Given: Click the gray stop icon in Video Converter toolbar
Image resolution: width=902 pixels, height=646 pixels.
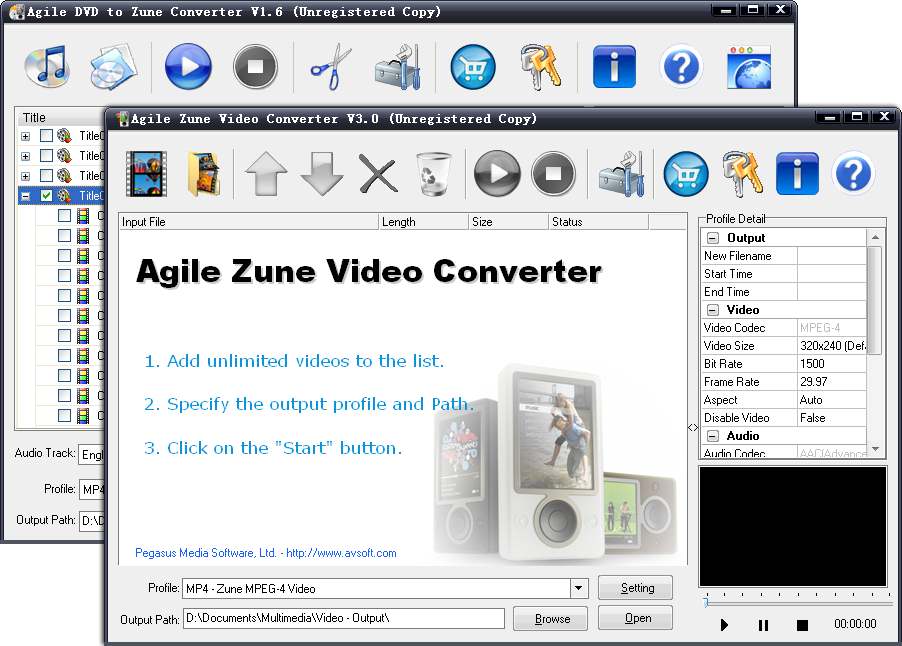Looking at the screenshot, I should 553,173.
